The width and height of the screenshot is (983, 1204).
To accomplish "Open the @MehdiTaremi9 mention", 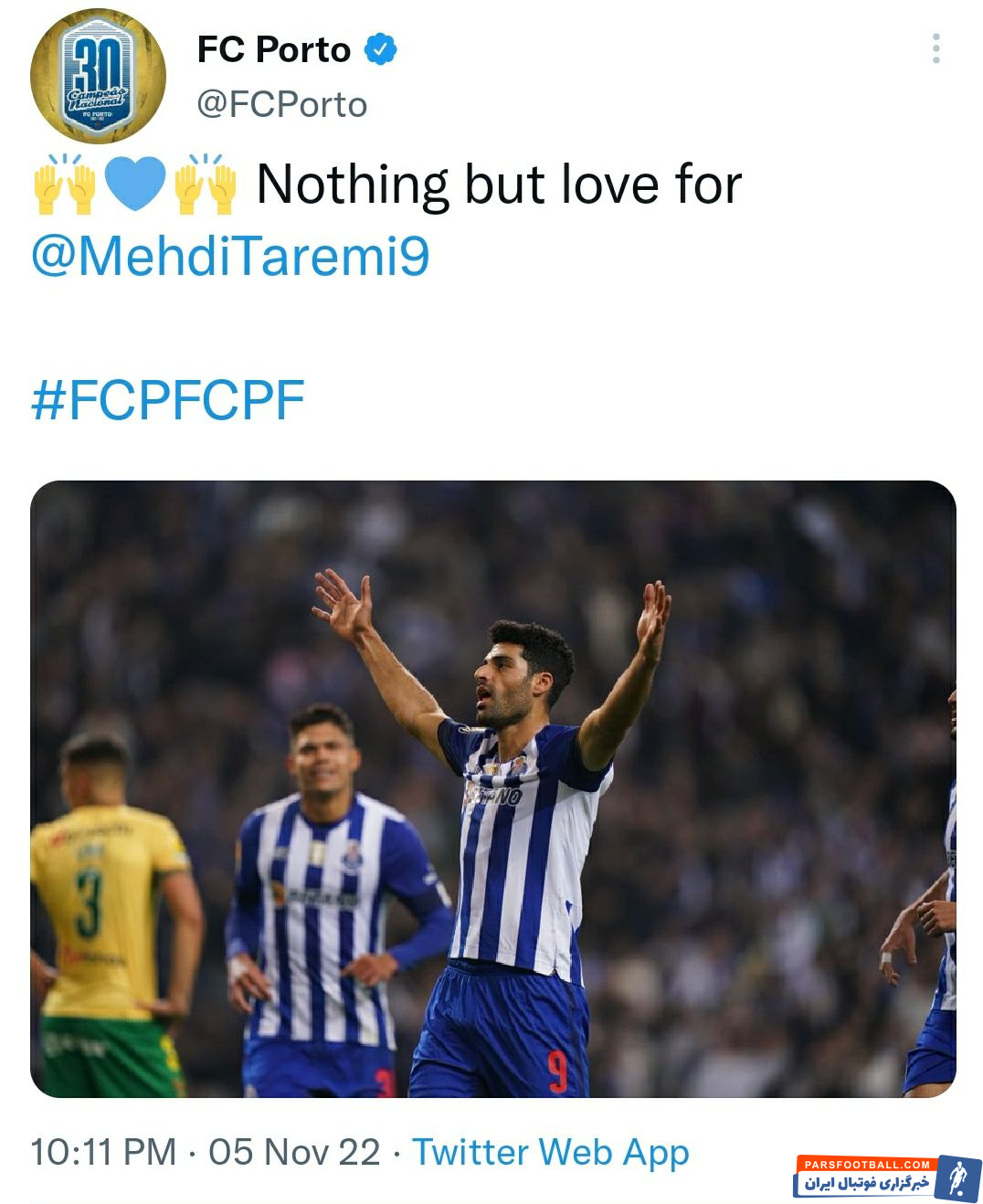I will [x=230, y=257].
